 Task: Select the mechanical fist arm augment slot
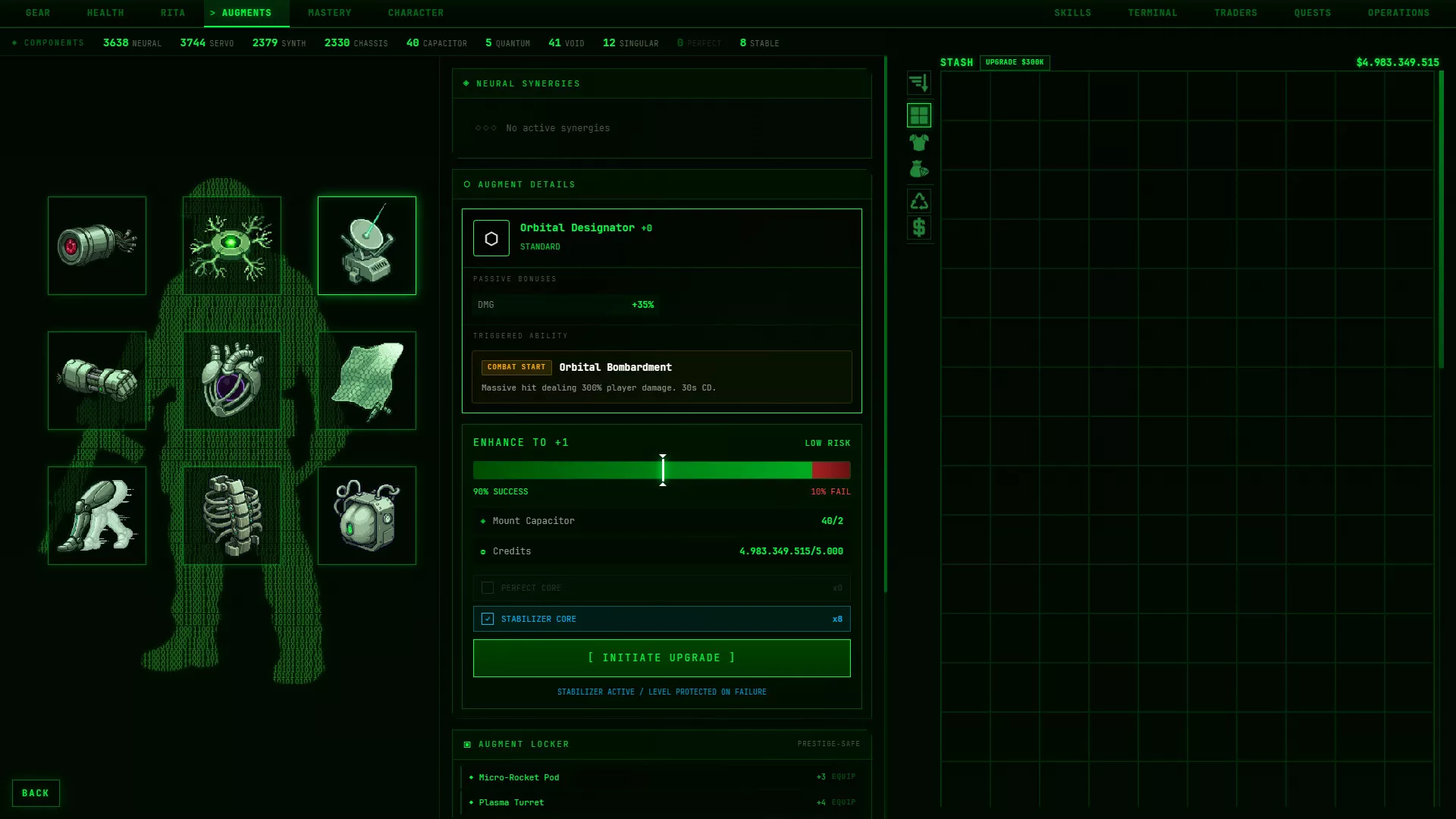point(97,381)
